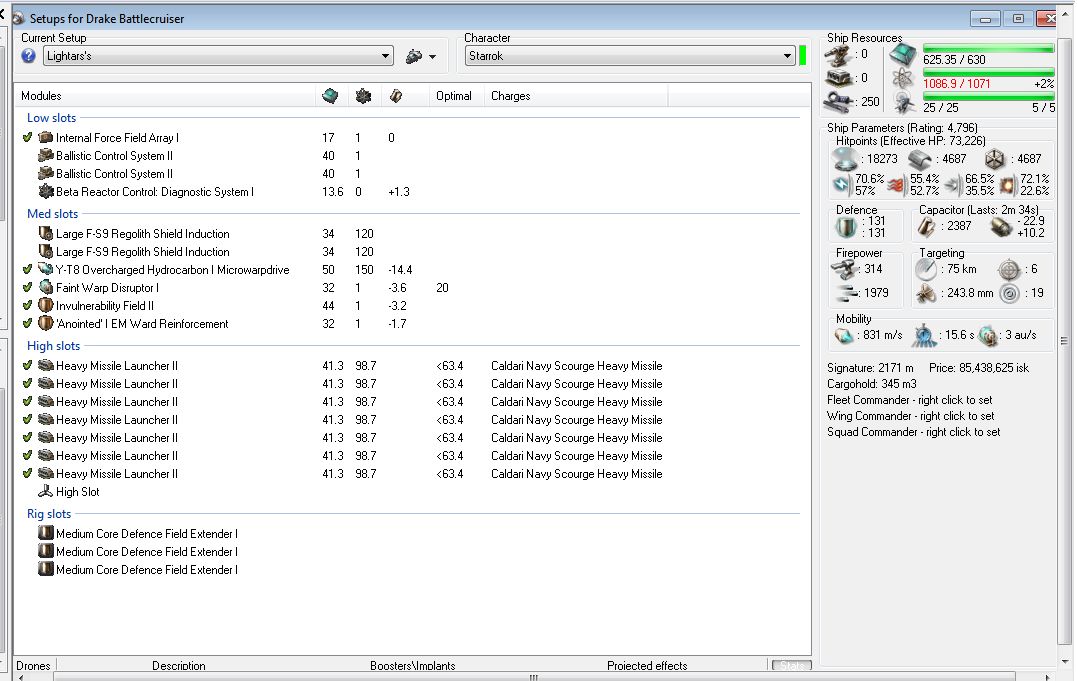The height and width of the screenshot is (681, 1077).
Task: Toggle the fourth Heavy Missile Launcher II checkmark
Action: tap(27, 419)
